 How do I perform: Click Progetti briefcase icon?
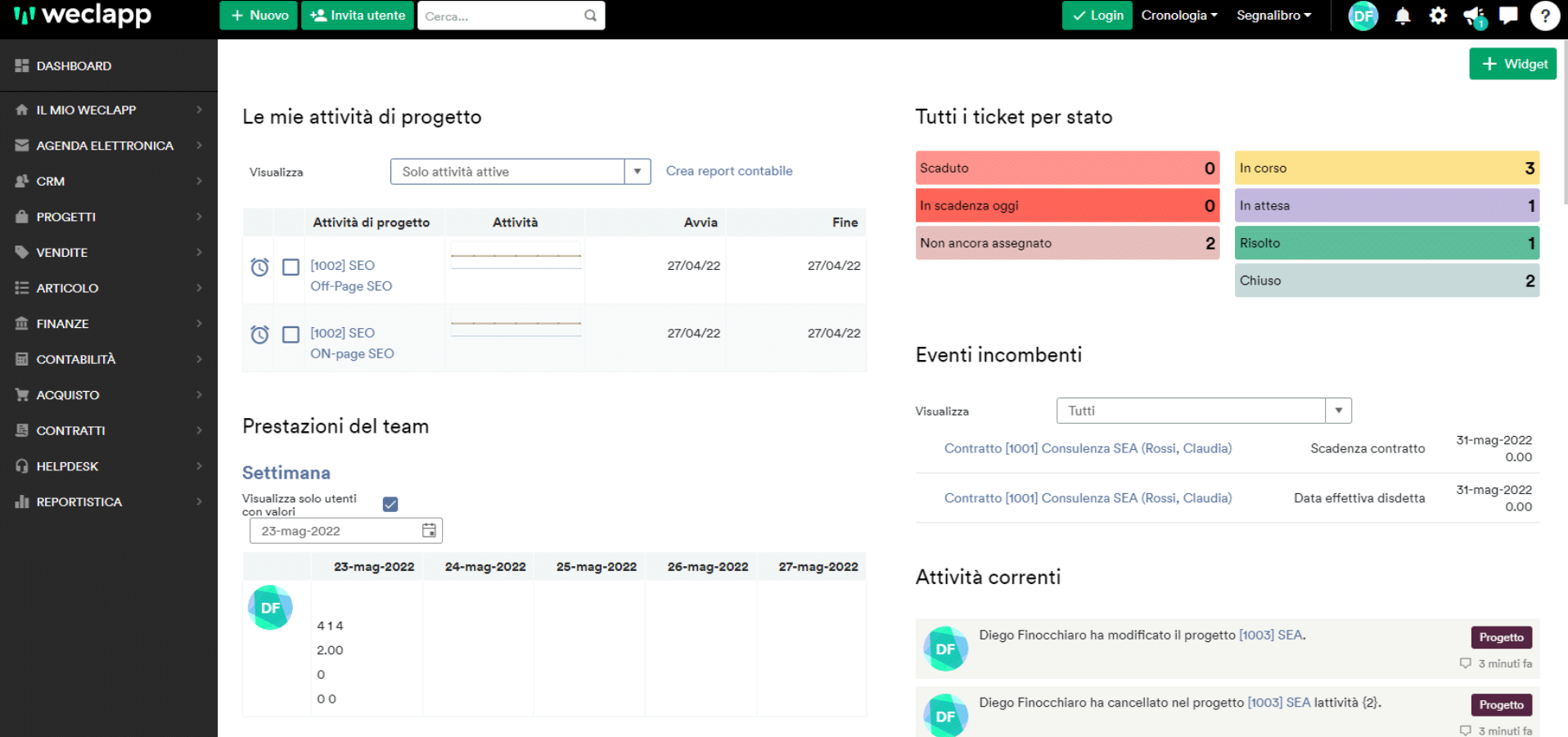click(x=22, y=217)
